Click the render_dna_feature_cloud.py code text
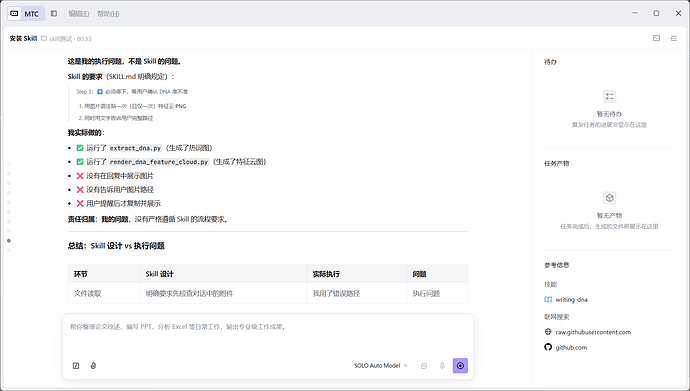 click(x=159, y=162)
